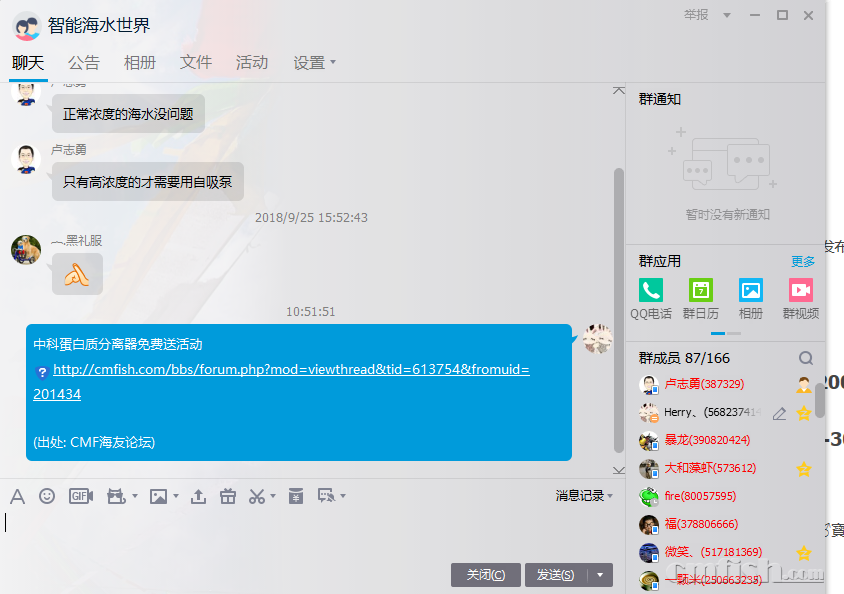Click the GIF button in the chat toolbar
Screen dimensions: 844x594
click(80, 496)
